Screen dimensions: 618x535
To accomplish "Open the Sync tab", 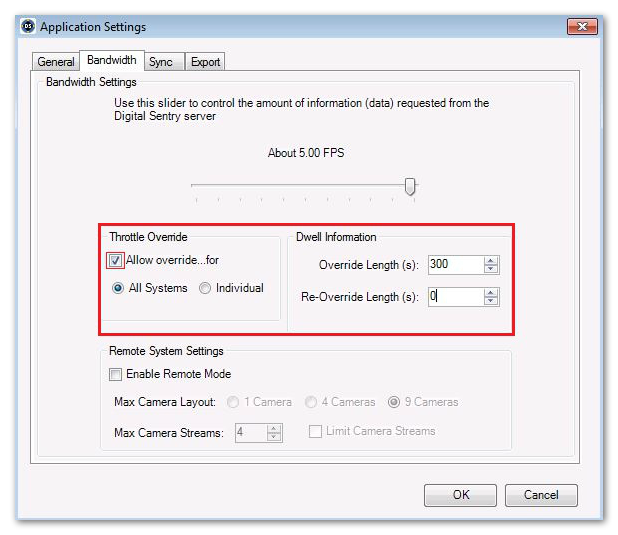I will point(164,62).
